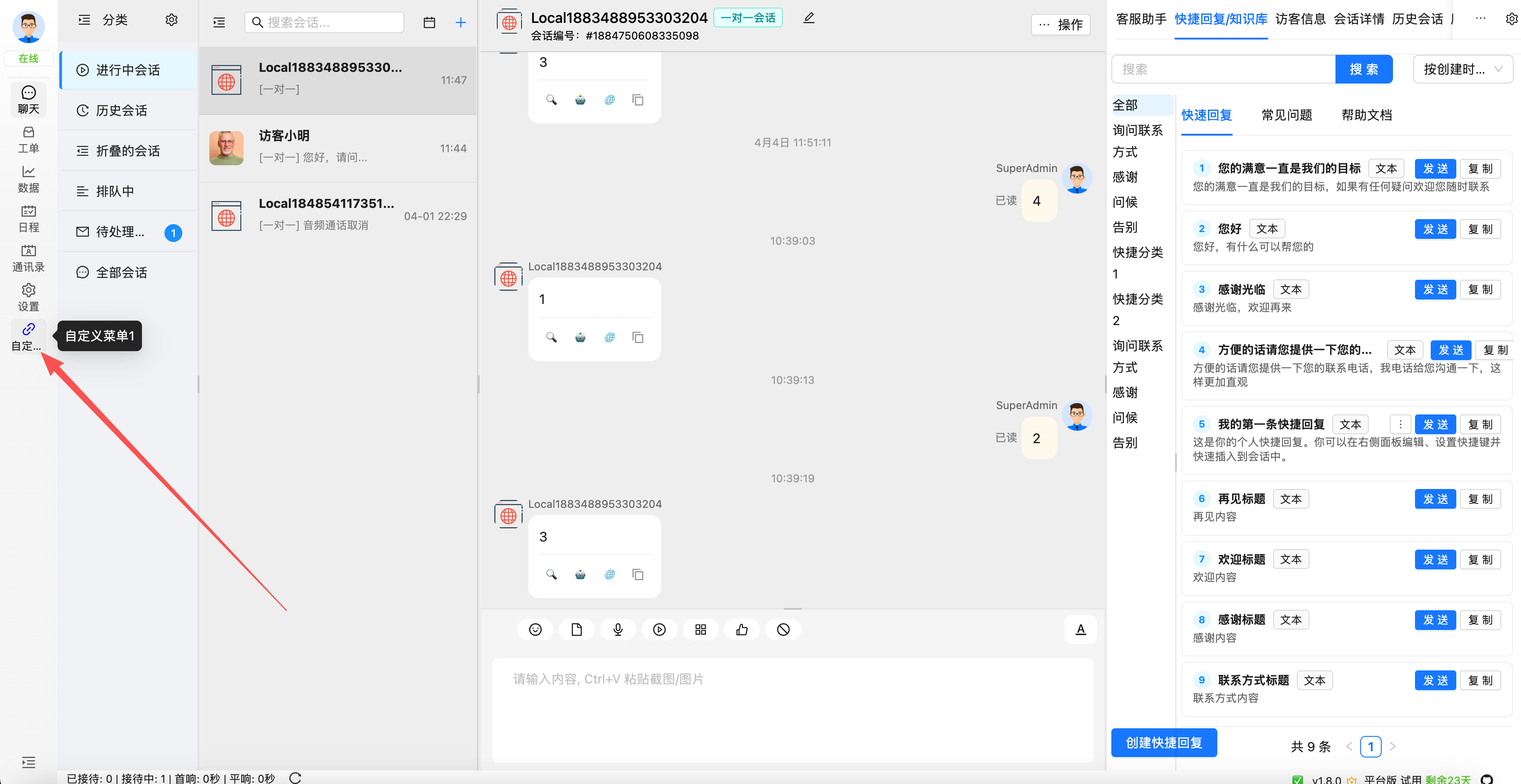Click the file attachment icon in chat toolbar
This screenshot has height=784, width=1521.
coord(576,630)
